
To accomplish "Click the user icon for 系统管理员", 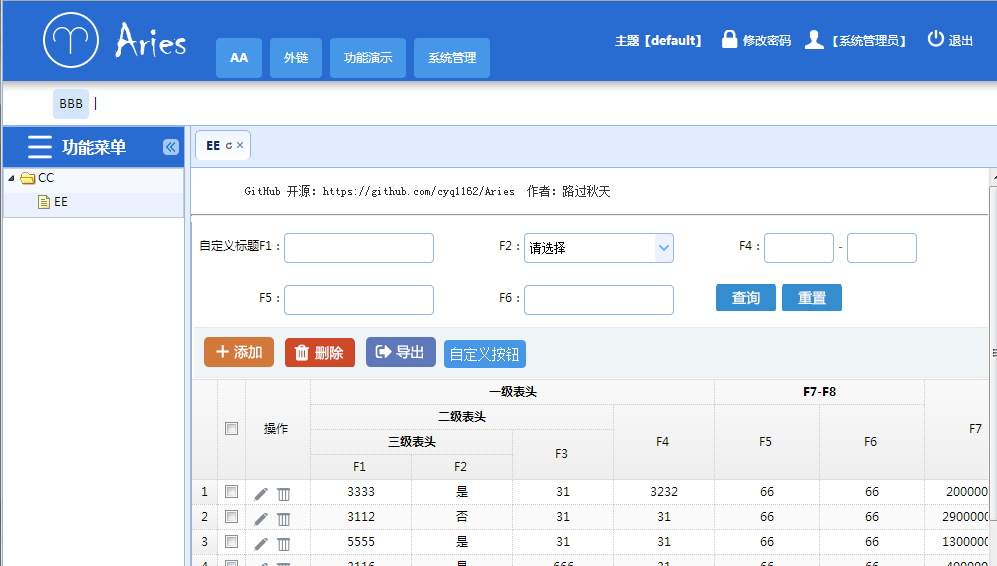I will point(814,39).
